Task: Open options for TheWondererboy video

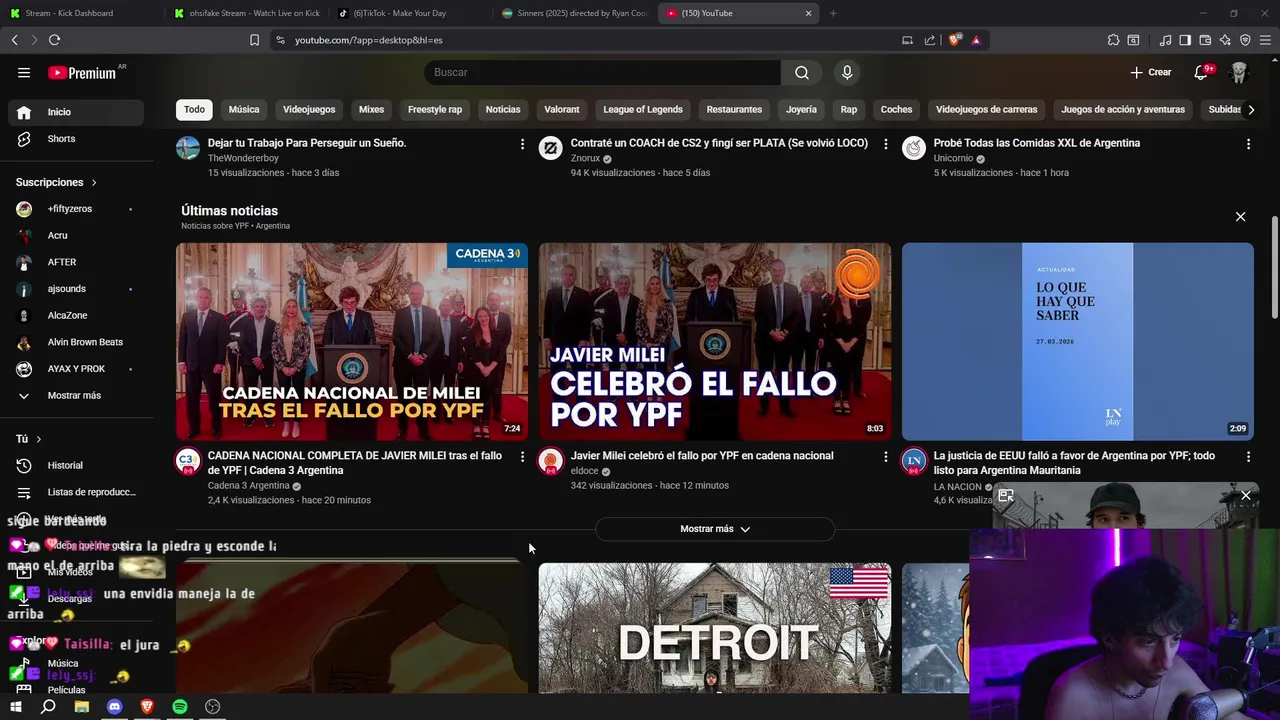Action: (x=522, y=144)
